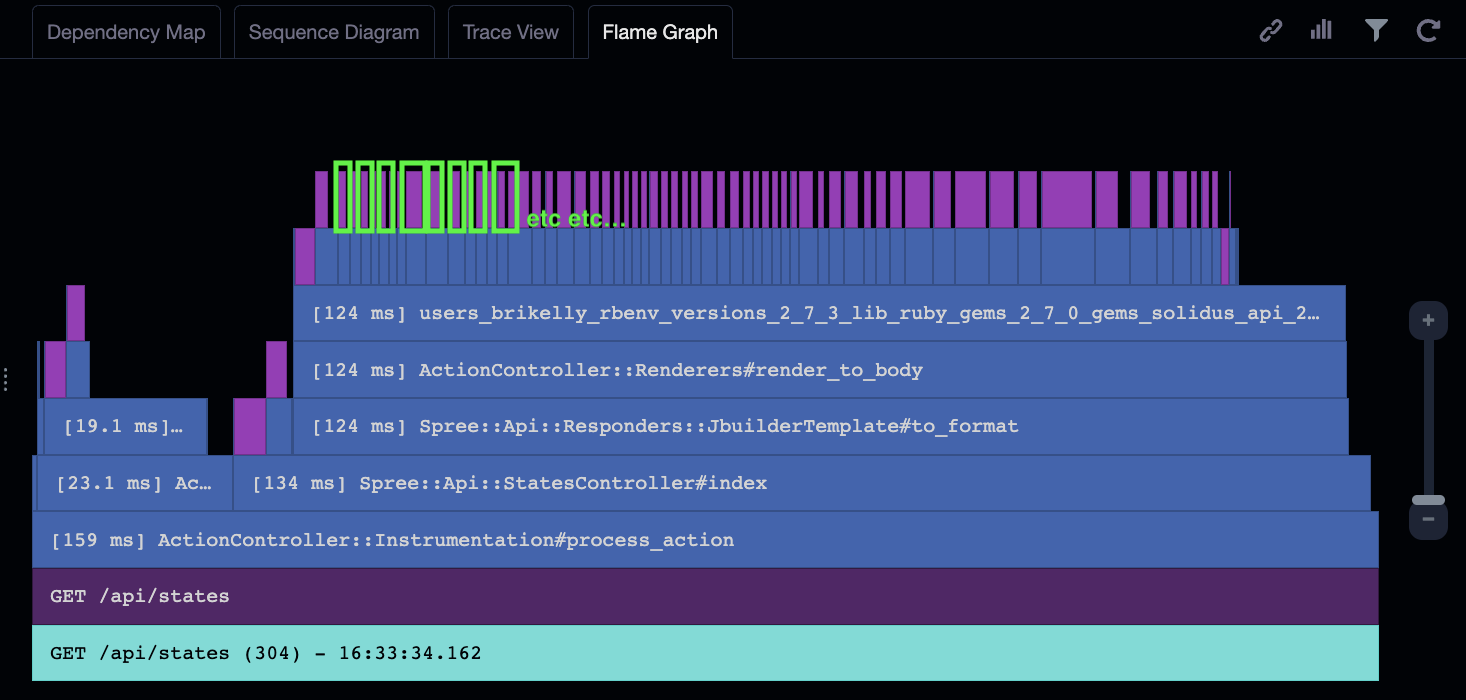Select the GET /api/states (304) root frame
This screenshot has width=1466, height=700.
(x=700, y=652)
